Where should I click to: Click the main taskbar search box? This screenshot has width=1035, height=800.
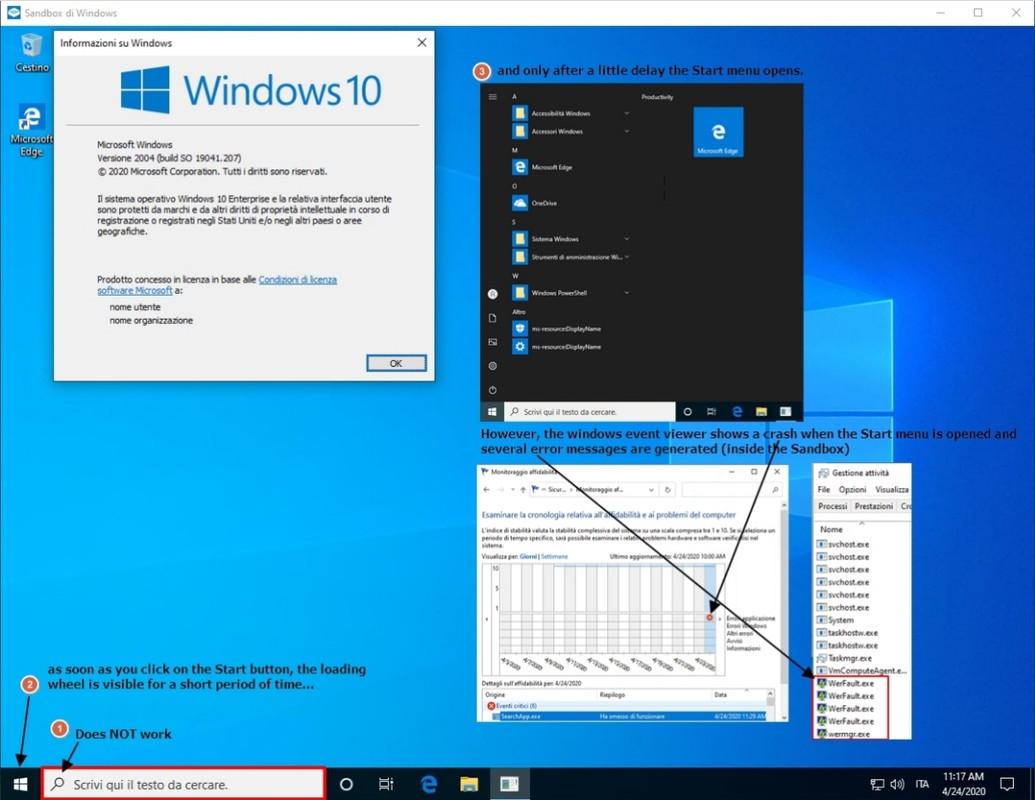click(x=184, y=783)
